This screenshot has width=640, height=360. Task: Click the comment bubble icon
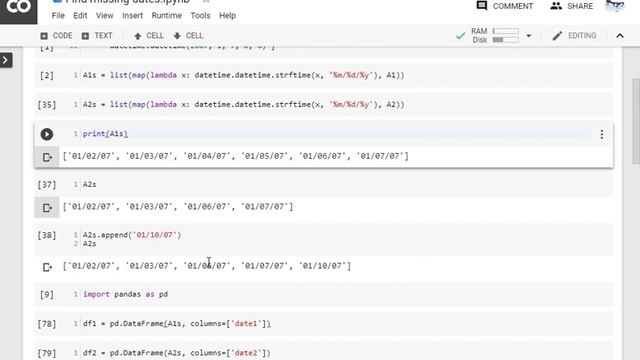click(482, 6)
